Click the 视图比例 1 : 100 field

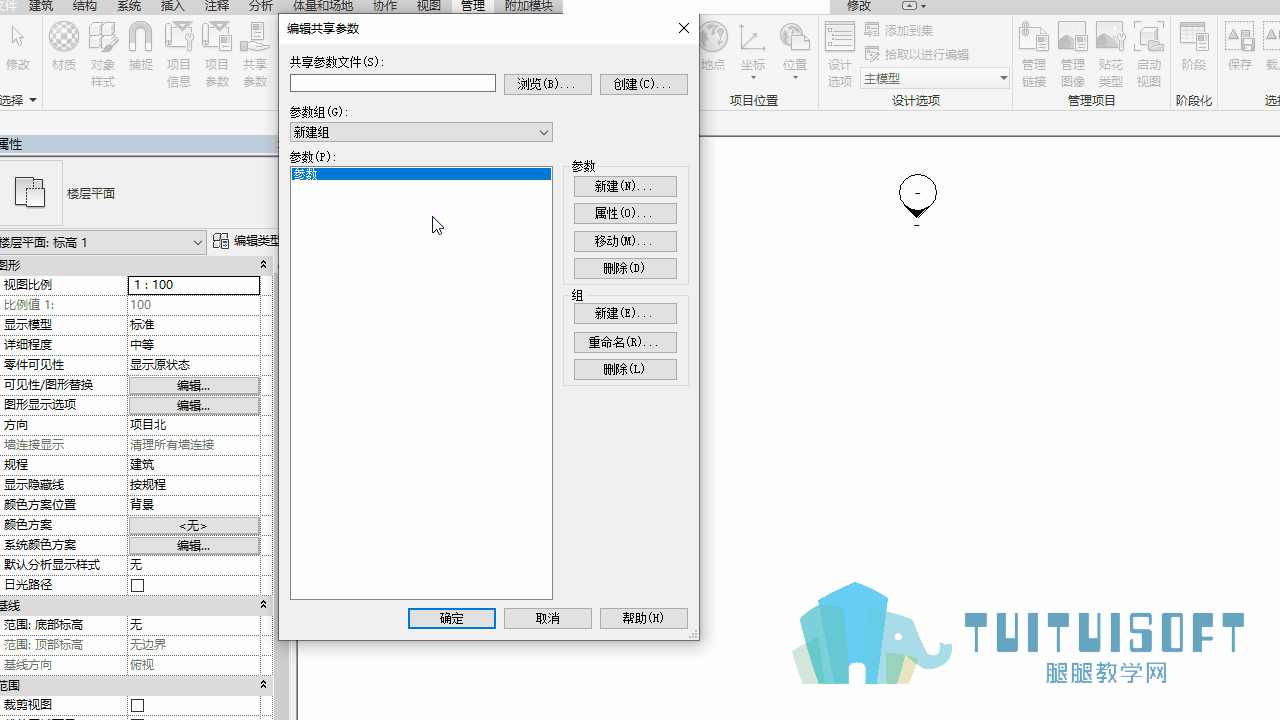coord(194,285)
